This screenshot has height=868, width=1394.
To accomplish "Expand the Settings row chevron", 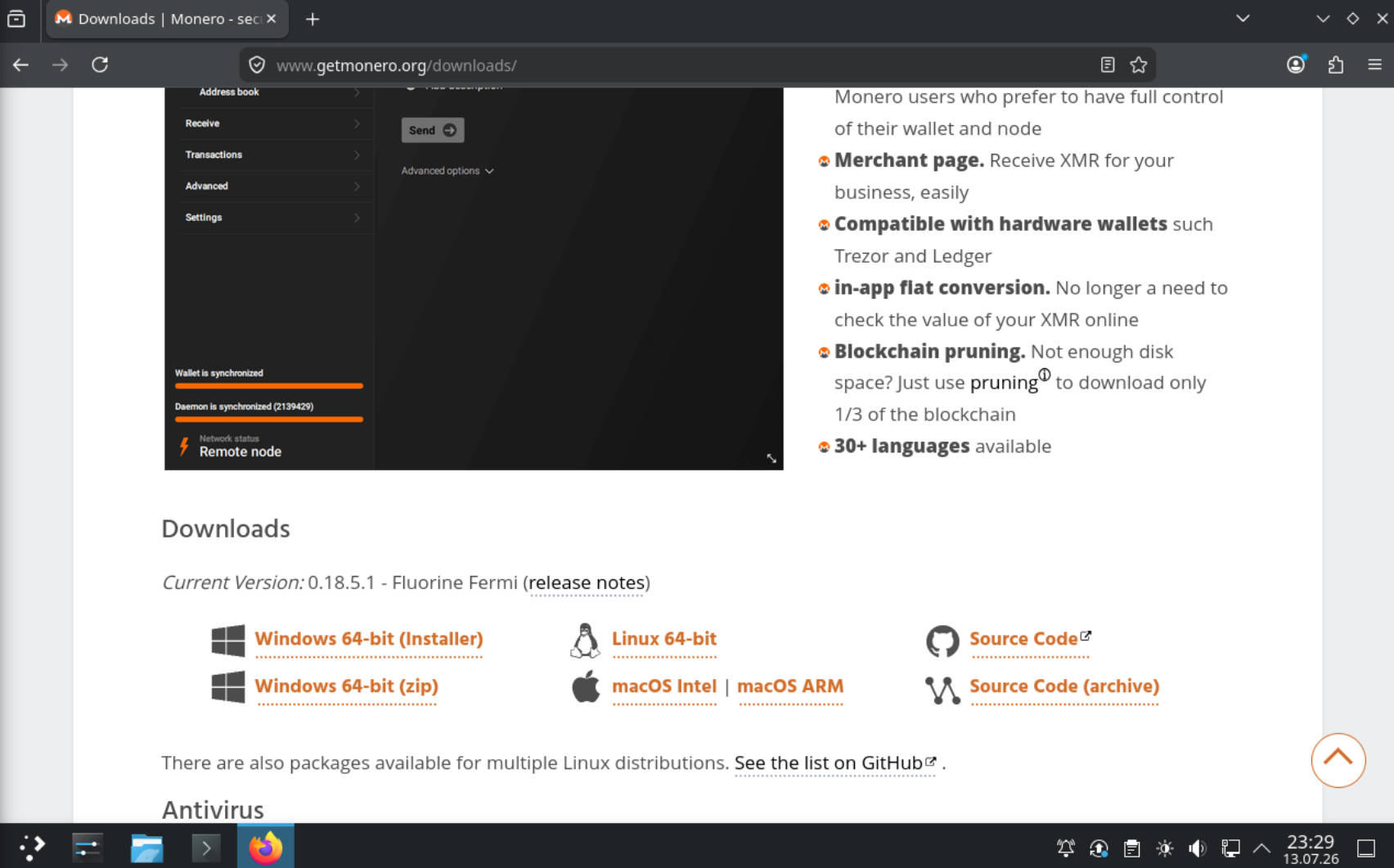I will (x=357, y=218).
